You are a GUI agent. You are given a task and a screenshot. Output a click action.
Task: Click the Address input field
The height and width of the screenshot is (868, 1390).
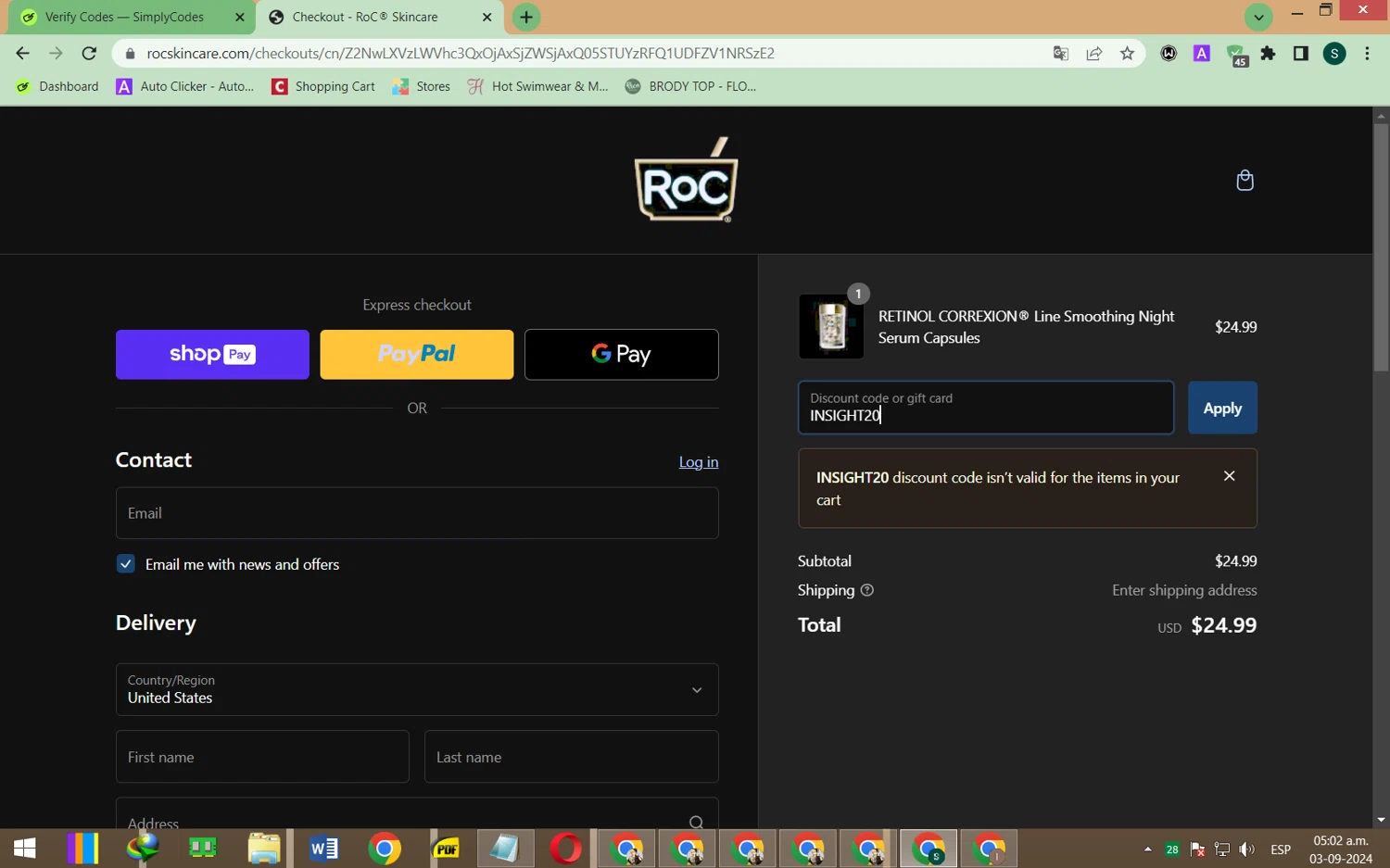click(x=417, y=814)
